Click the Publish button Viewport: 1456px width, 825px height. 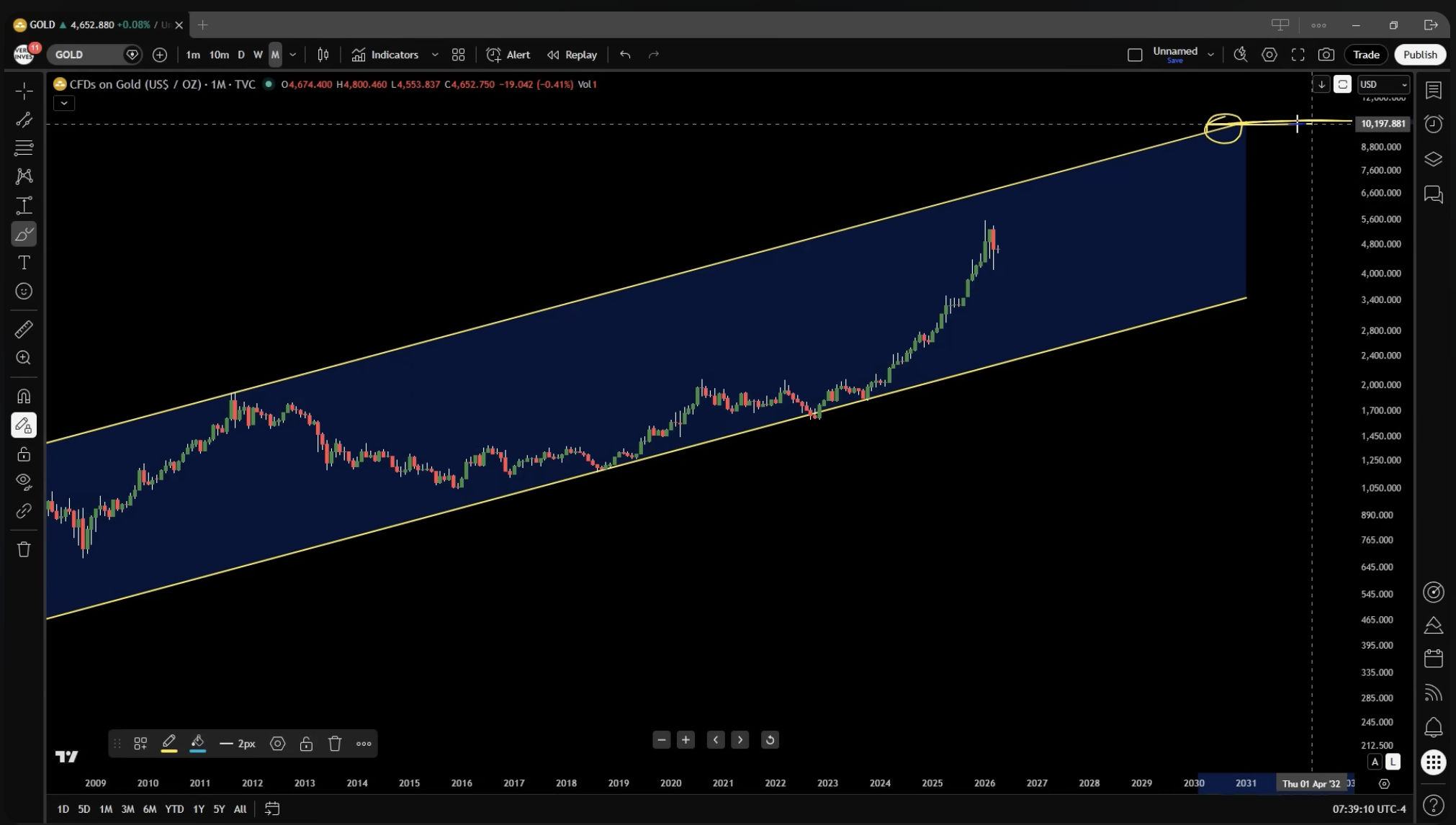[1419, 55]
